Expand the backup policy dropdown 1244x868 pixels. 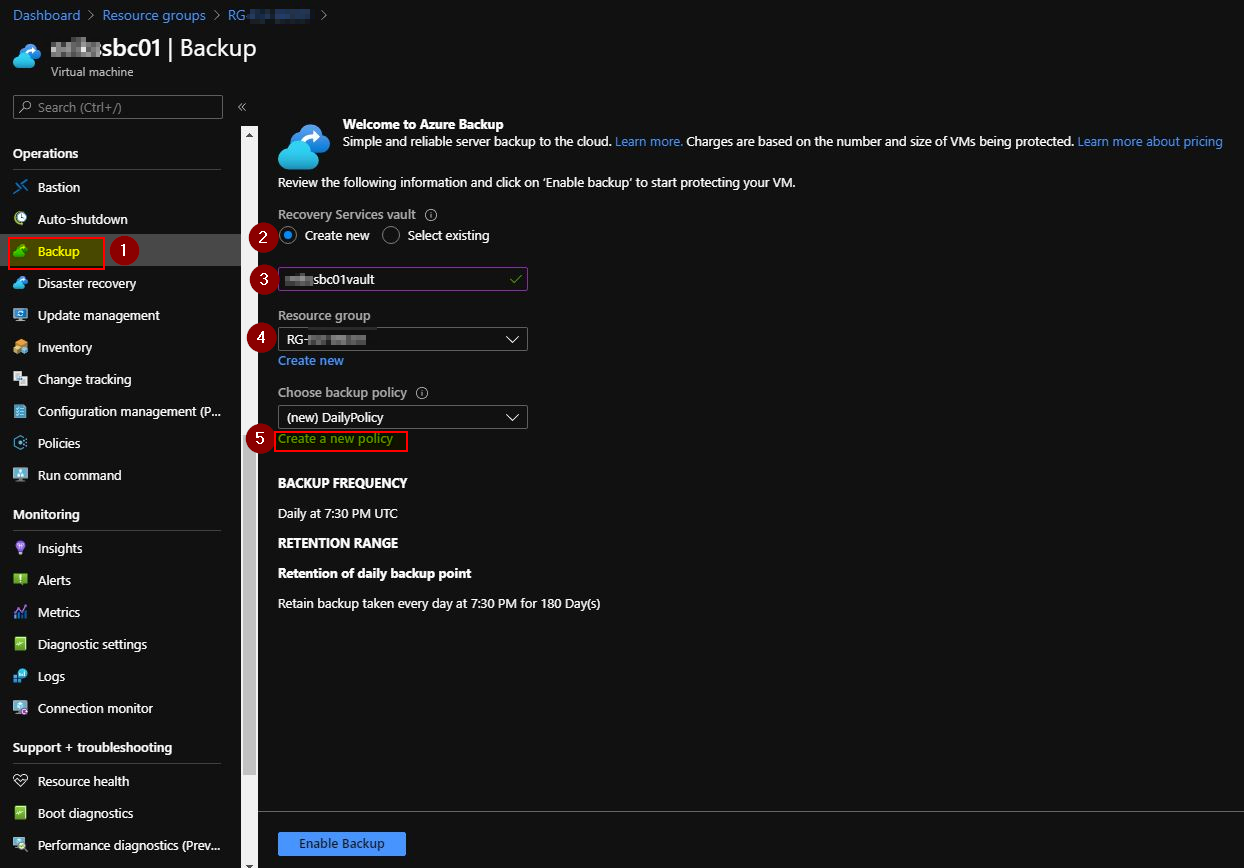pyautogui.click(x=402, y=418)
